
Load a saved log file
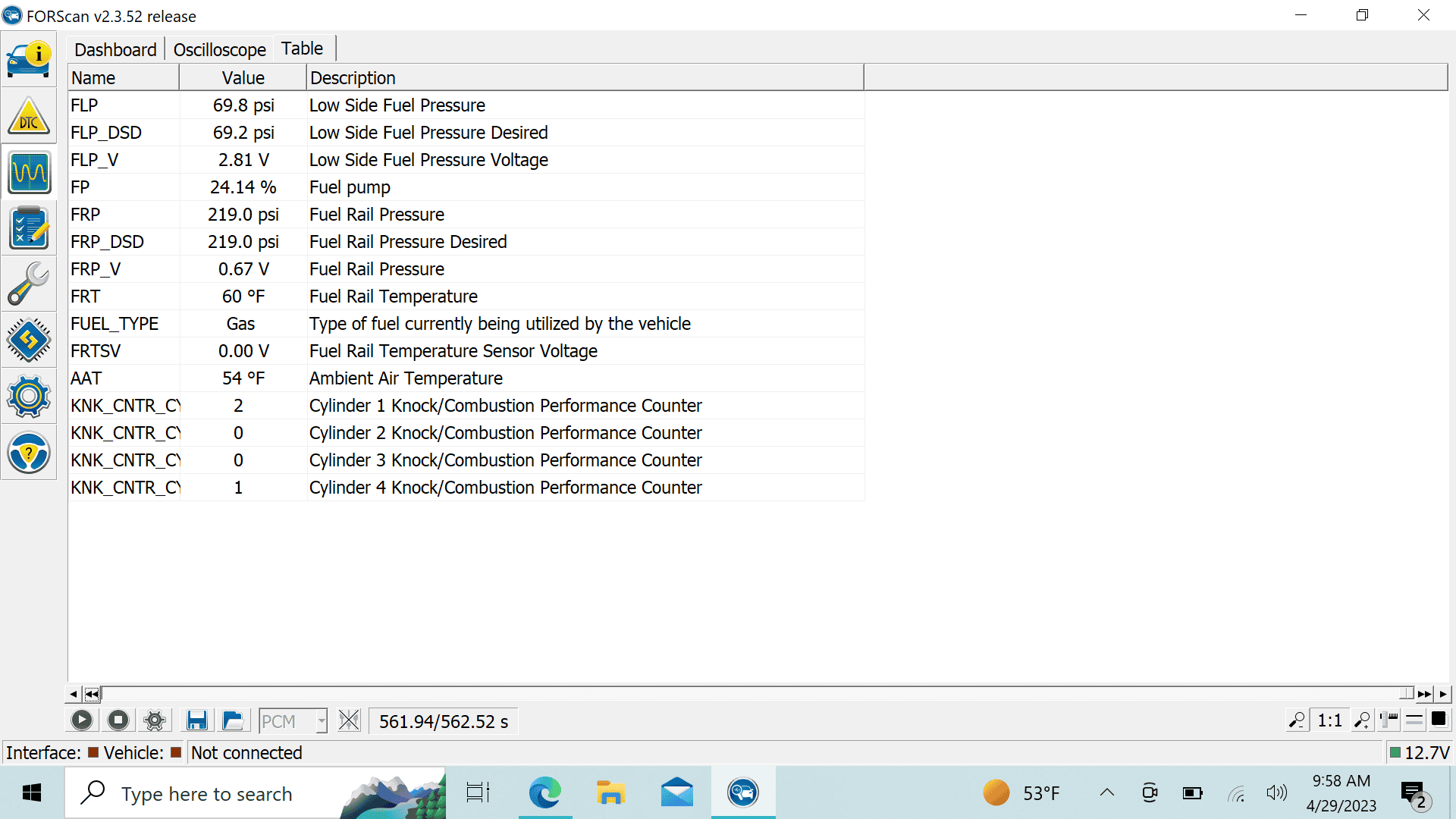click(234, 720)
